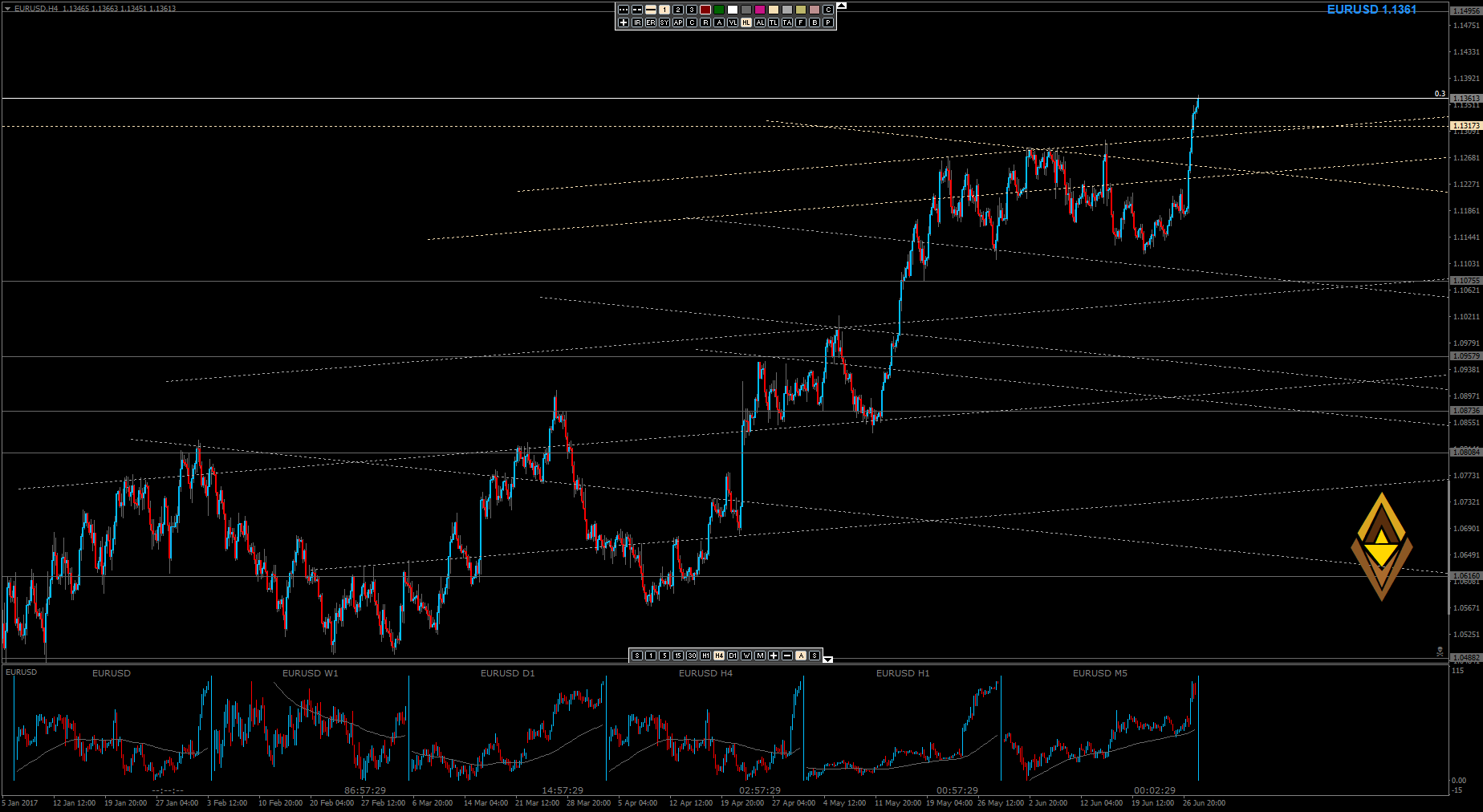Click the plus crosshair icon in drawing toolbar

click(x=624, y=22)
